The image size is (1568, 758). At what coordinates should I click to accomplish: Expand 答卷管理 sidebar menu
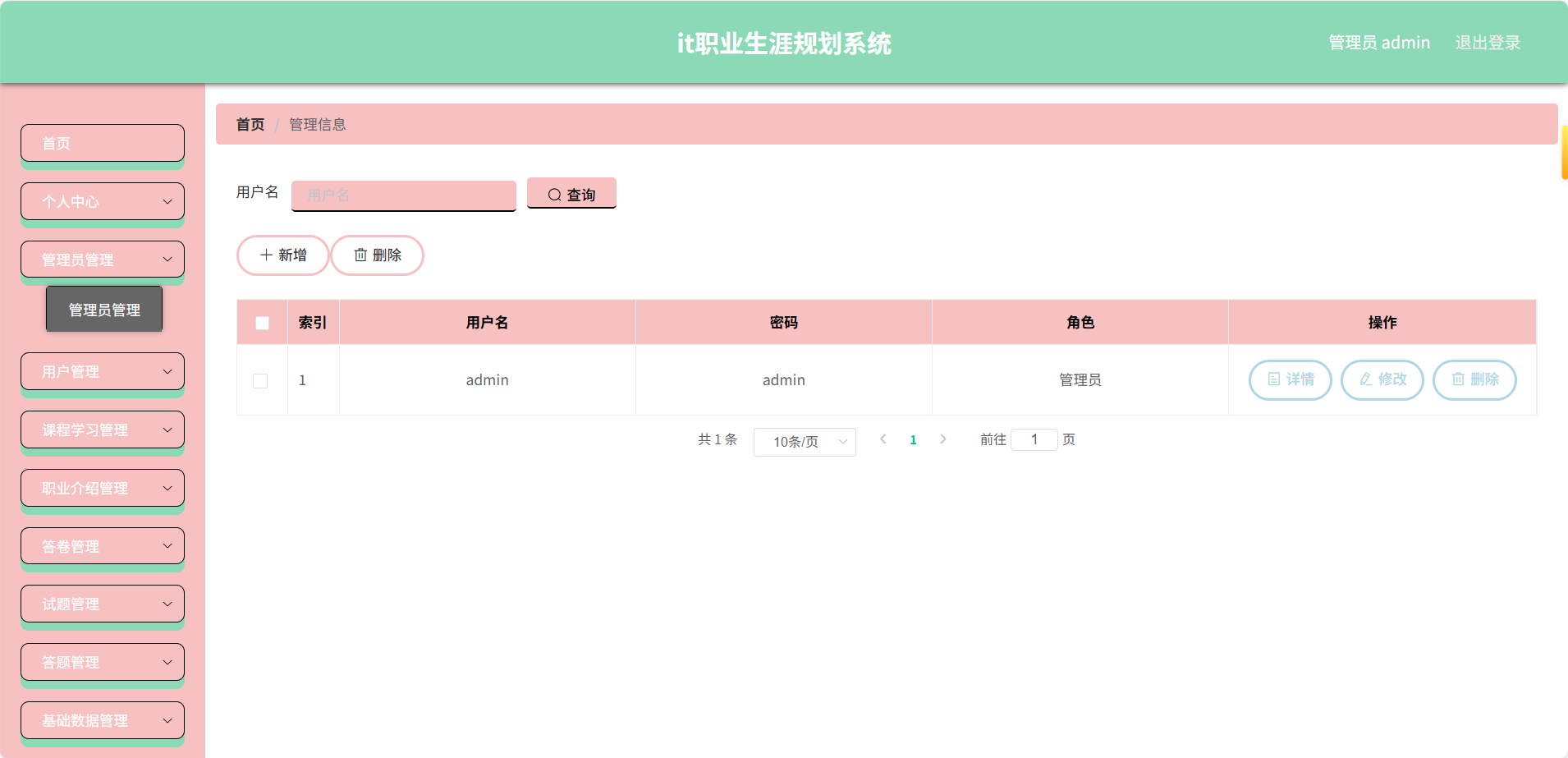[x=103, y=547]
